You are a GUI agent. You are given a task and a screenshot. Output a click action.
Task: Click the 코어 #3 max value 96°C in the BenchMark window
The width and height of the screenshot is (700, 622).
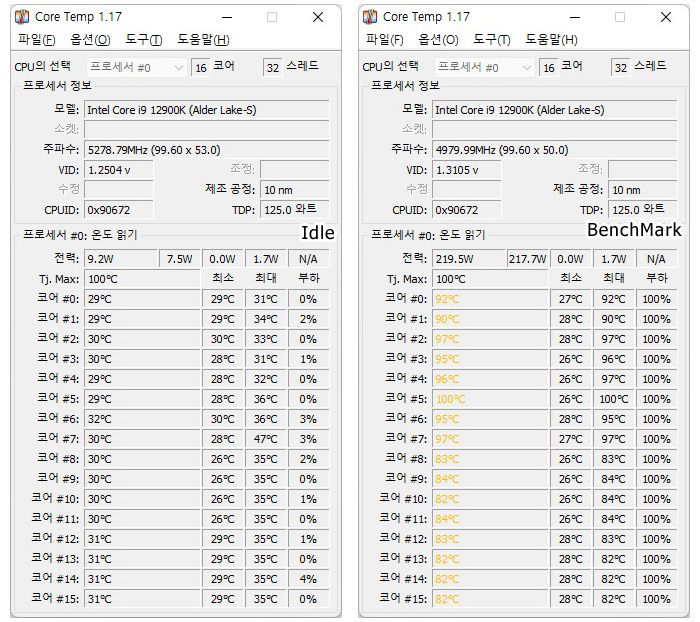(614, 359)
